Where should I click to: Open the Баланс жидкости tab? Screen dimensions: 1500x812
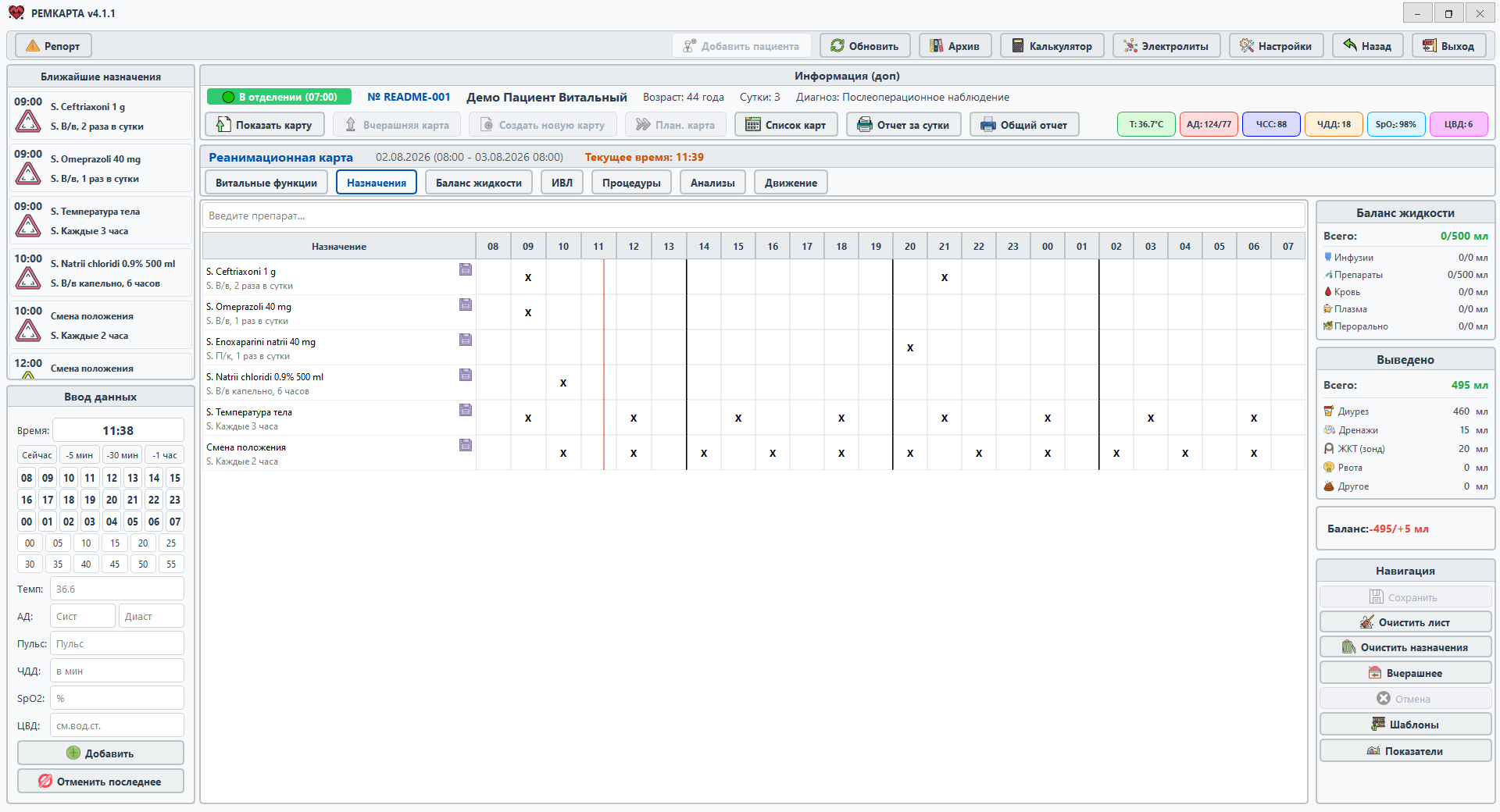(479, 183)
